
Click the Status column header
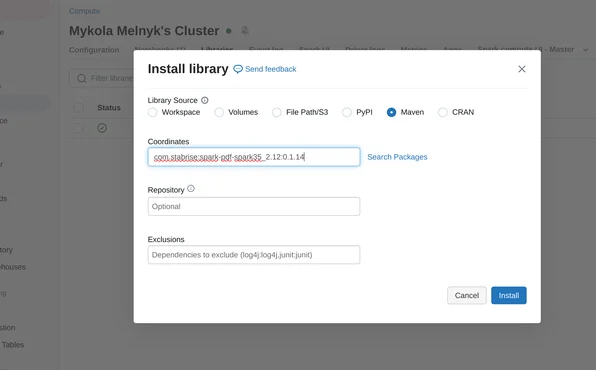coord(109,108)
